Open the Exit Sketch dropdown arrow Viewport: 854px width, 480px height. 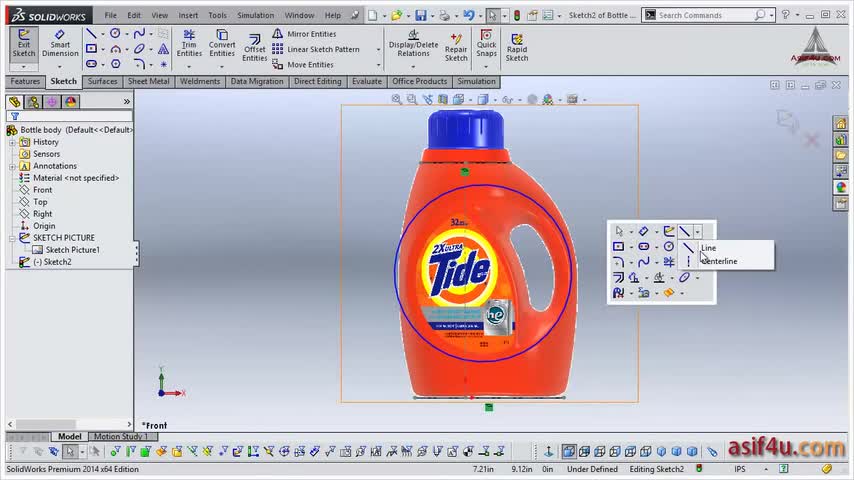(x=23, y=66)
